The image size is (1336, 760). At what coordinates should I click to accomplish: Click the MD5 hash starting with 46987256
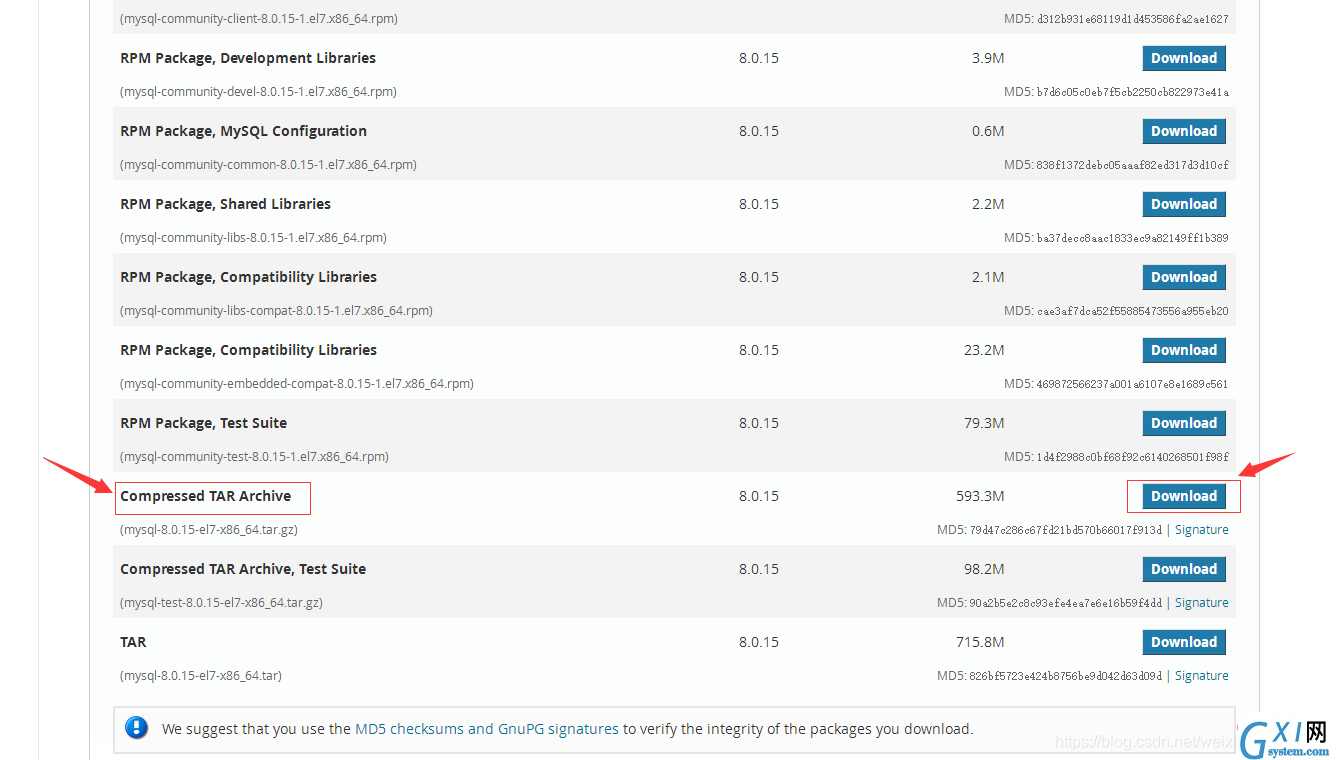[x=1134, y=384]
